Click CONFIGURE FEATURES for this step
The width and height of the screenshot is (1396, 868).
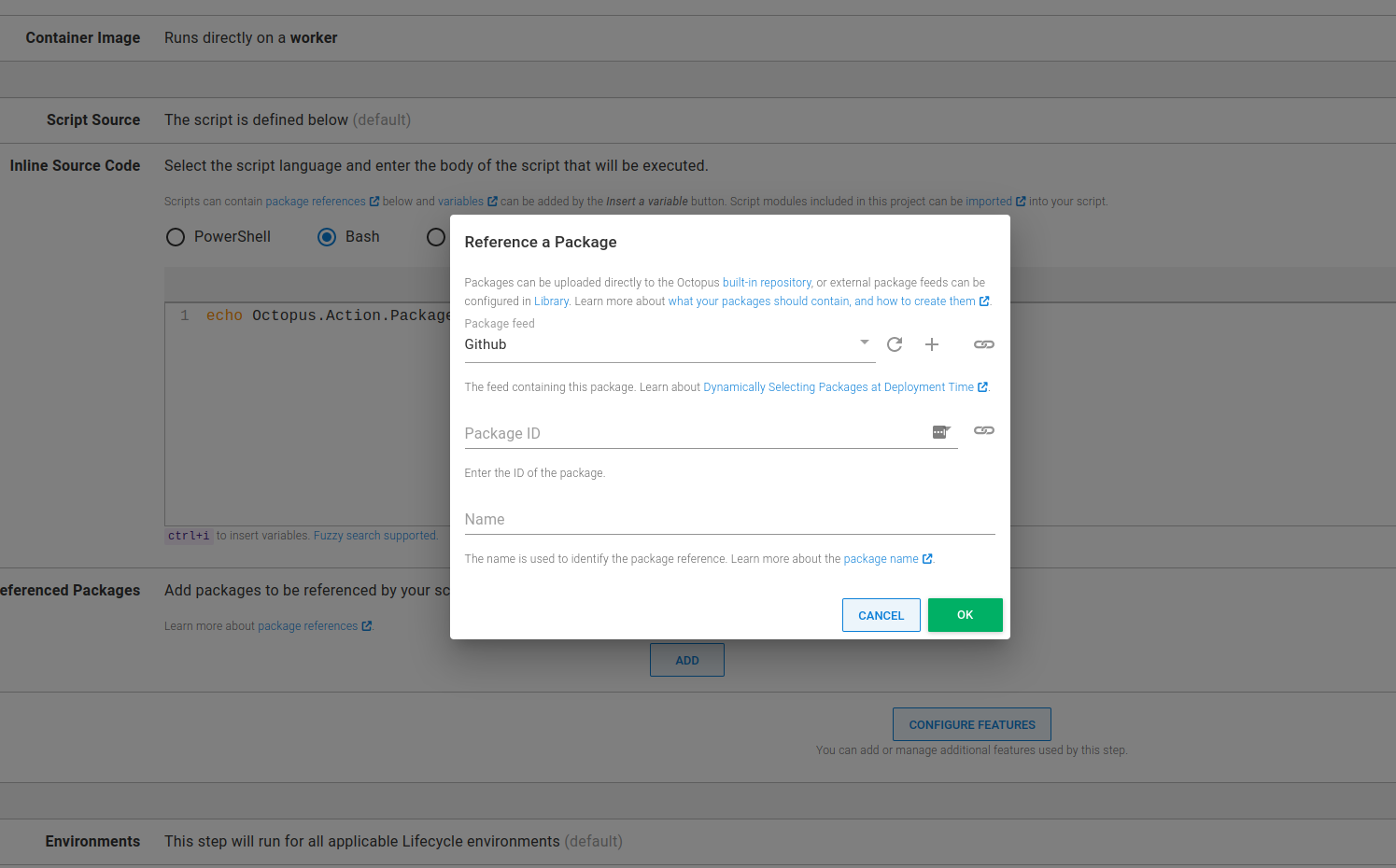[x=971, y=724]
